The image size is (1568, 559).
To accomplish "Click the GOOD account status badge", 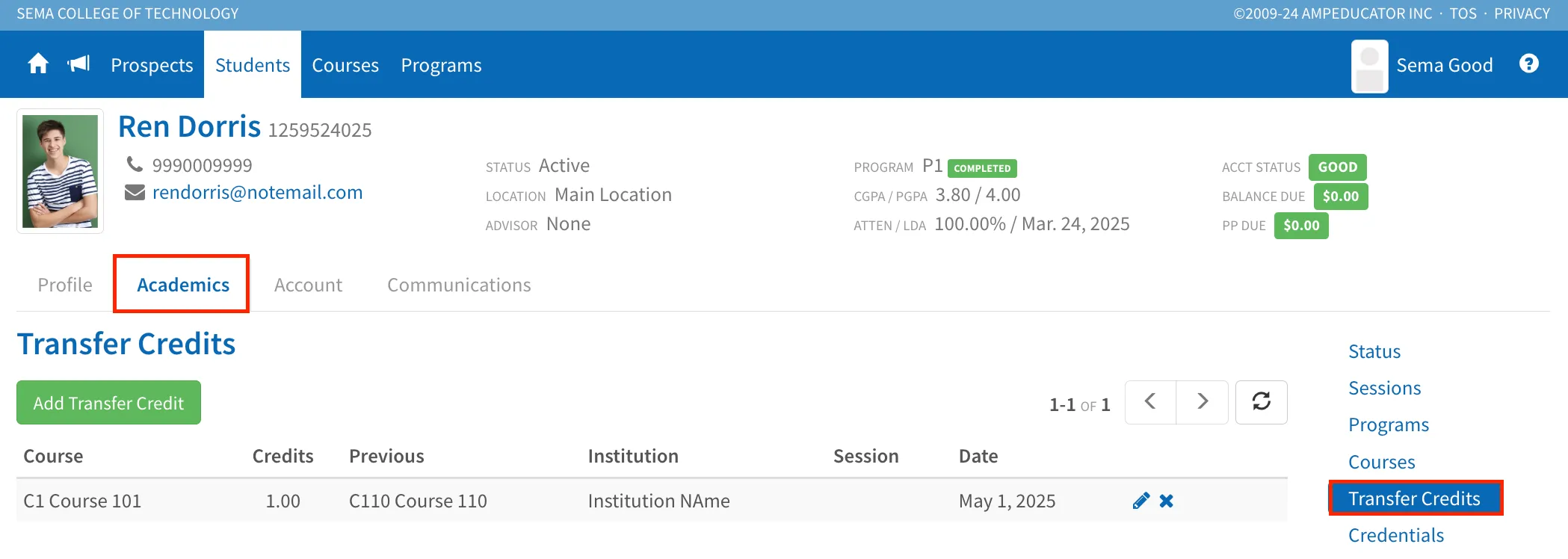I will 1338,167.
